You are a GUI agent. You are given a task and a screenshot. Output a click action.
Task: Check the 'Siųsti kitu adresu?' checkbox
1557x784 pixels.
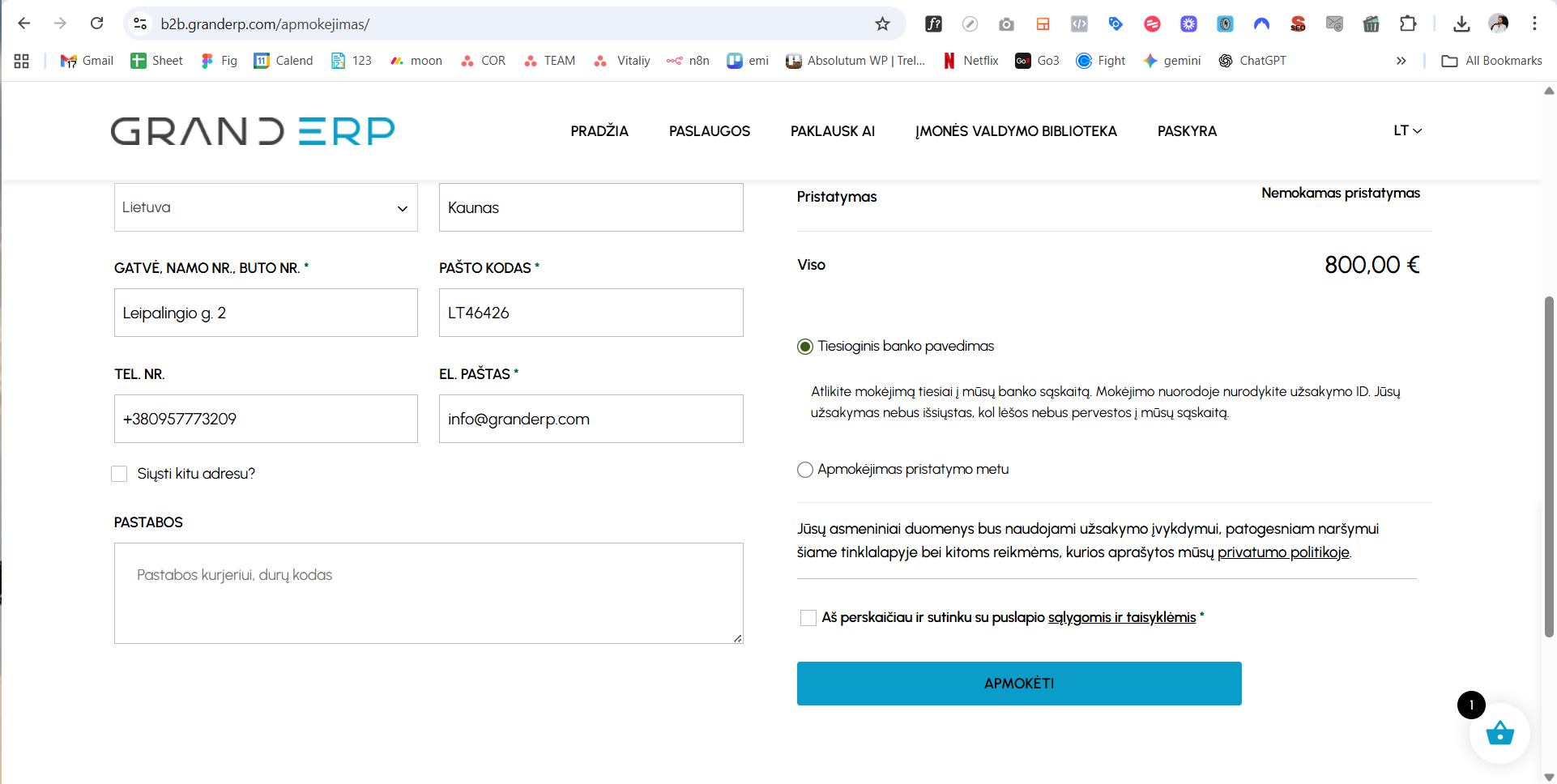[120, 474]
